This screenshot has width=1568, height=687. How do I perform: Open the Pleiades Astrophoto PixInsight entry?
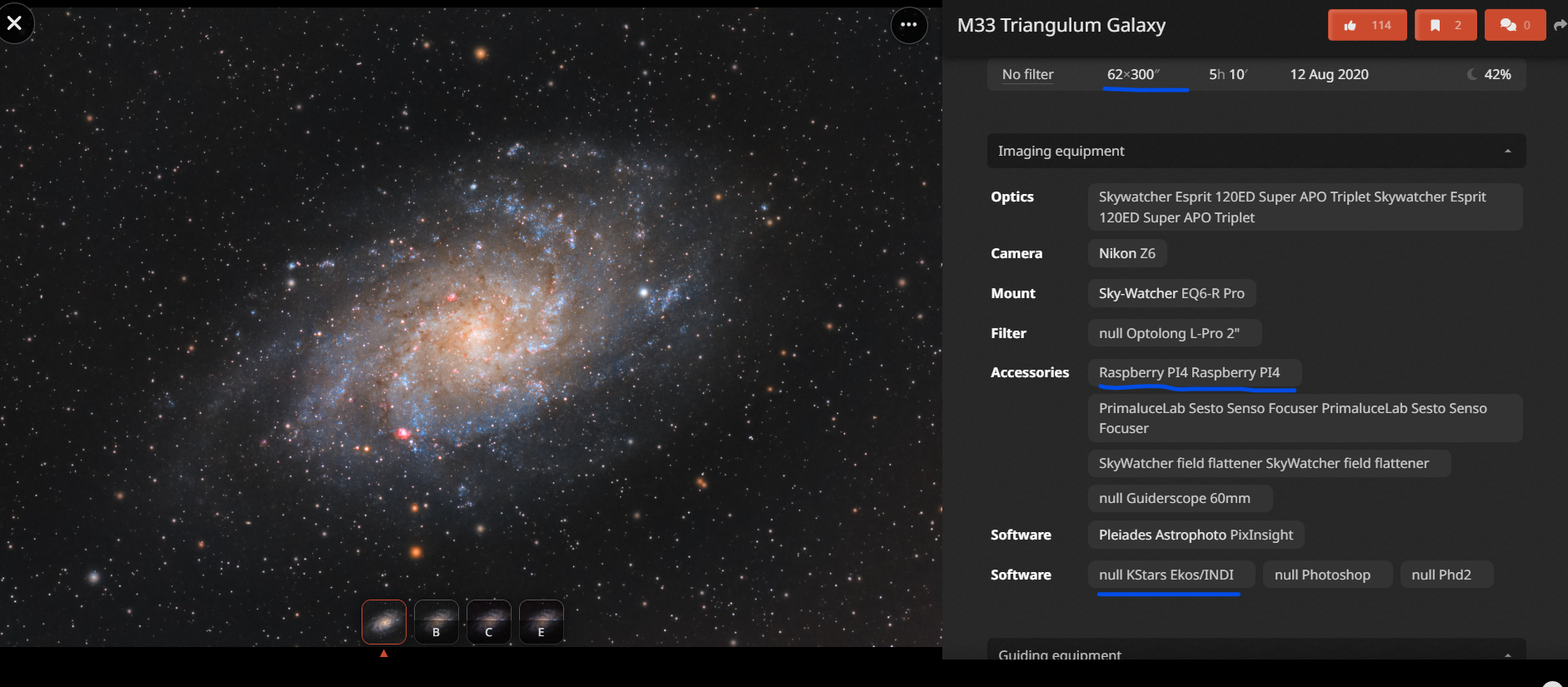click(x=1196, y=535)
